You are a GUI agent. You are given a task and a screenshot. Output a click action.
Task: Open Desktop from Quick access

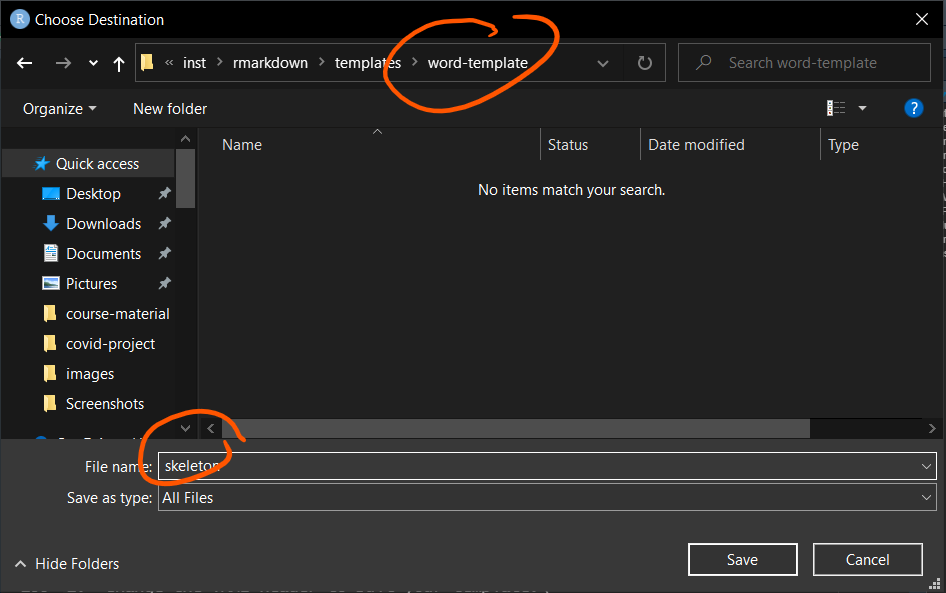point(93,194)
